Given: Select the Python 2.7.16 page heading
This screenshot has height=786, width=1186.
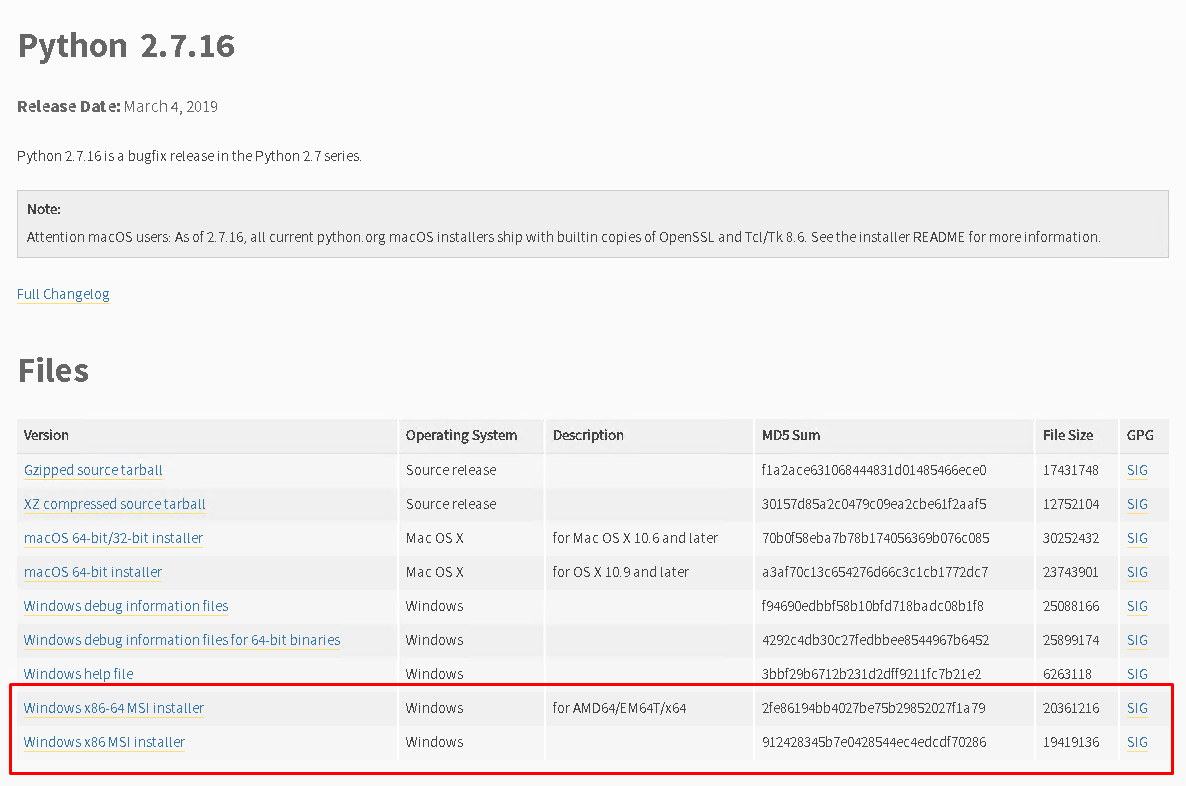Looking at the screenshot, I should click(126, 46).
